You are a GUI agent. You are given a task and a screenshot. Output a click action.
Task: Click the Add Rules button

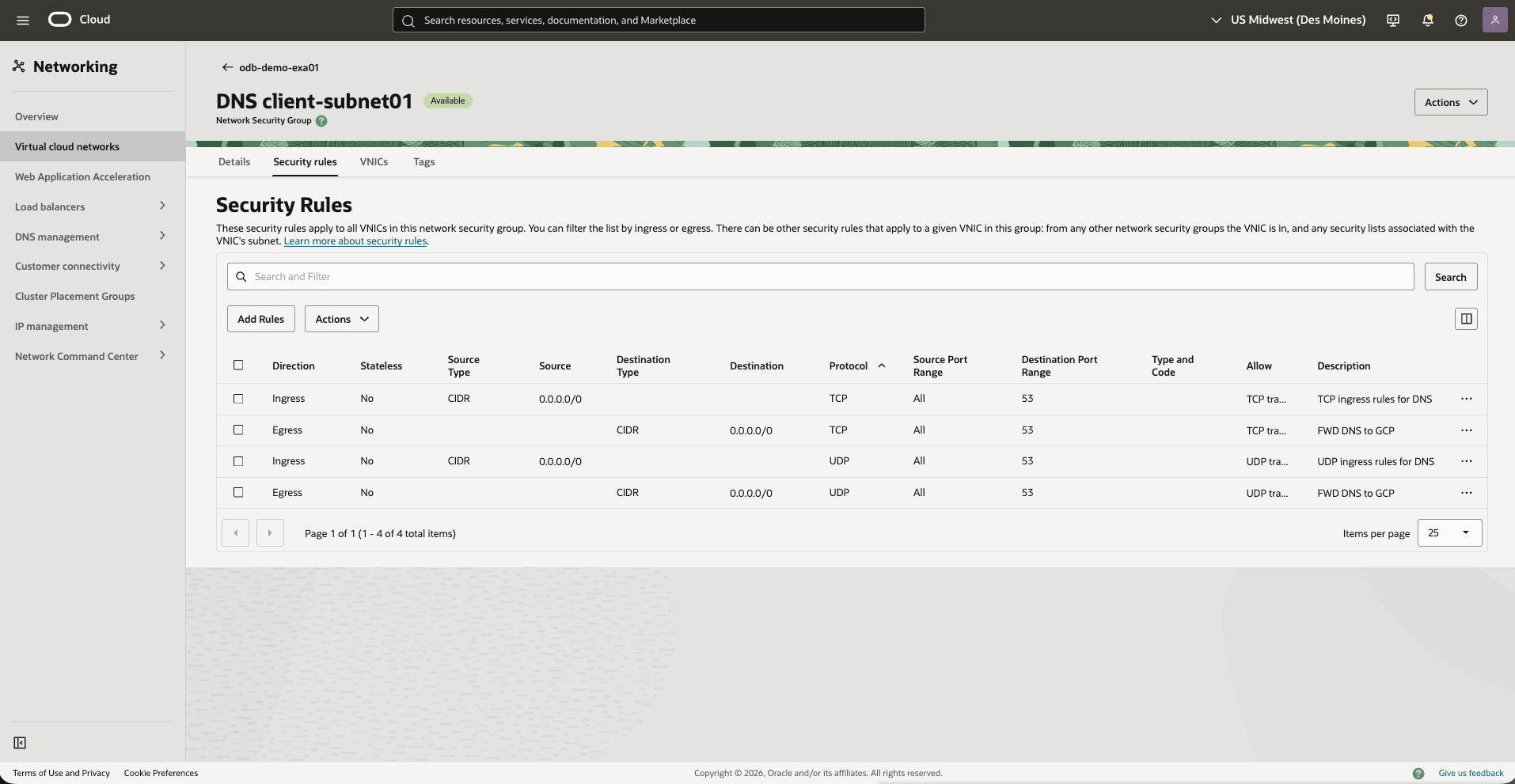click(260, 318)
